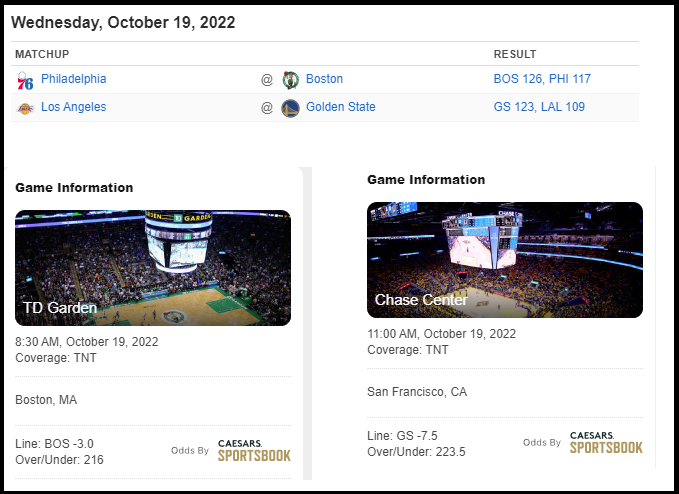Click the Philadelphia 76ers team logo

[25, 80]
